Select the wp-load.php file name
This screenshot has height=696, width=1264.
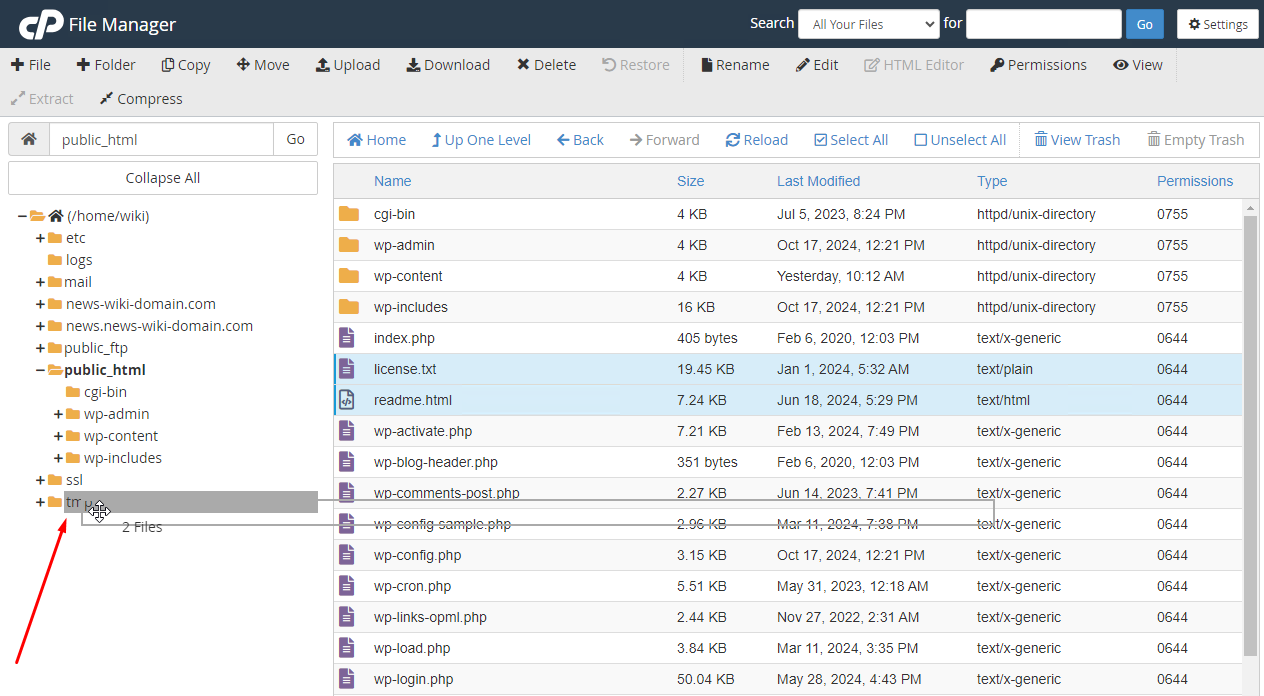[413, 648]
